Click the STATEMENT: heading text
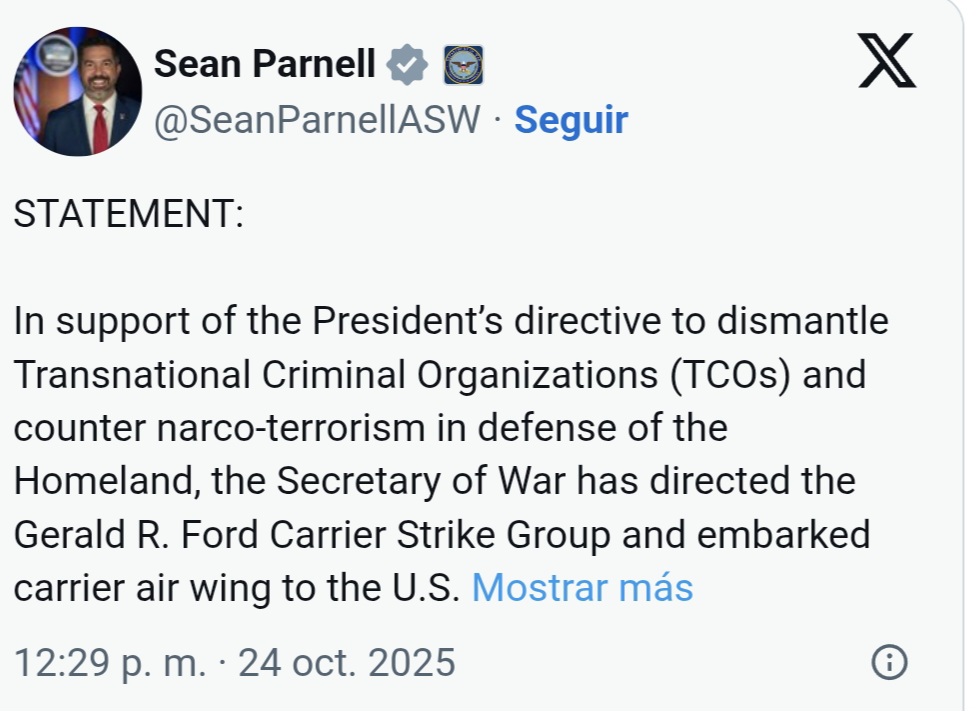Screen dimensions: 976x711 (128, 216)
